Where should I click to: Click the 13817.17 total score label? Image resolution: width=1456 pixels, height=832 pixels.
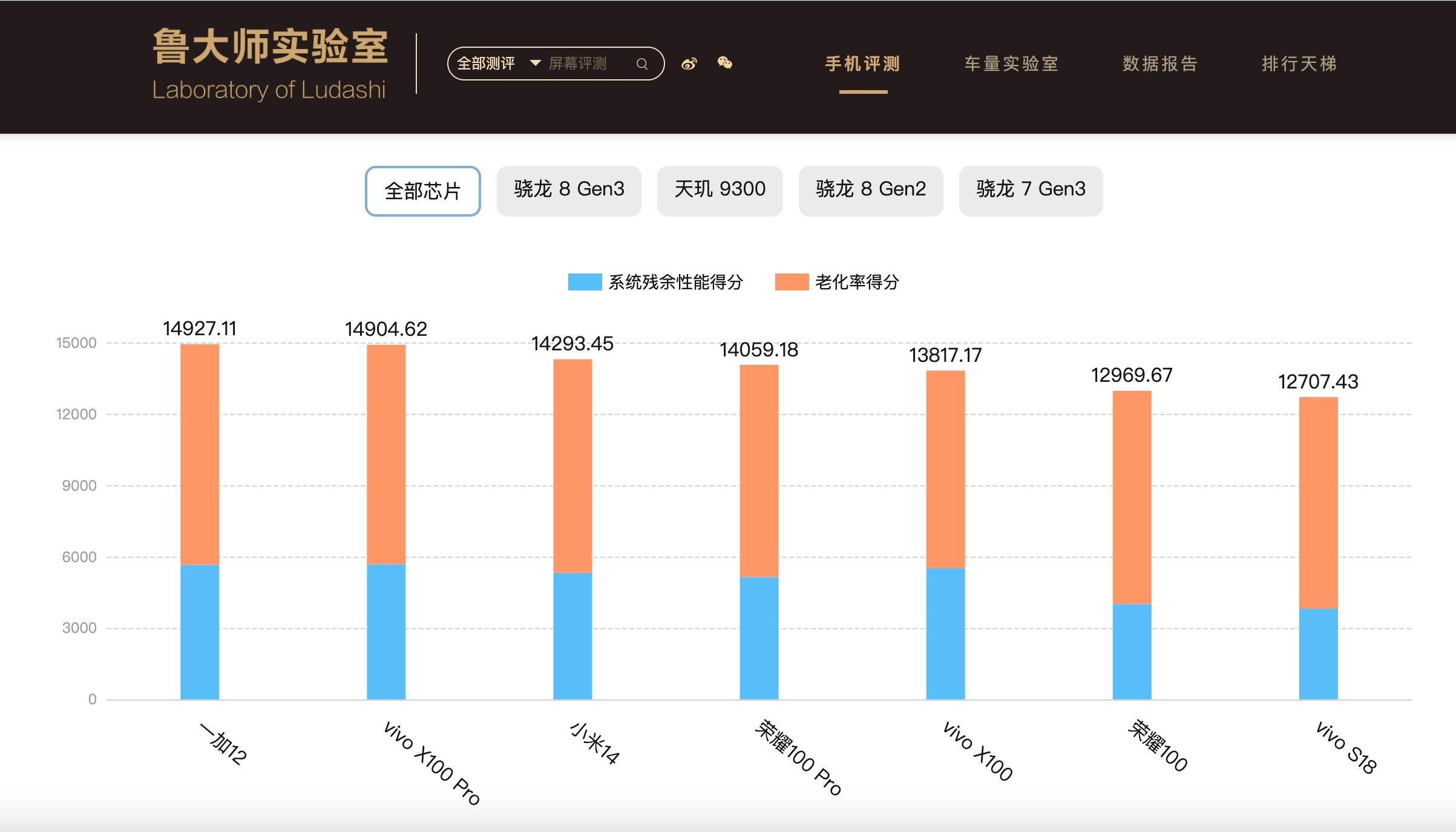[x=945, y=355]
